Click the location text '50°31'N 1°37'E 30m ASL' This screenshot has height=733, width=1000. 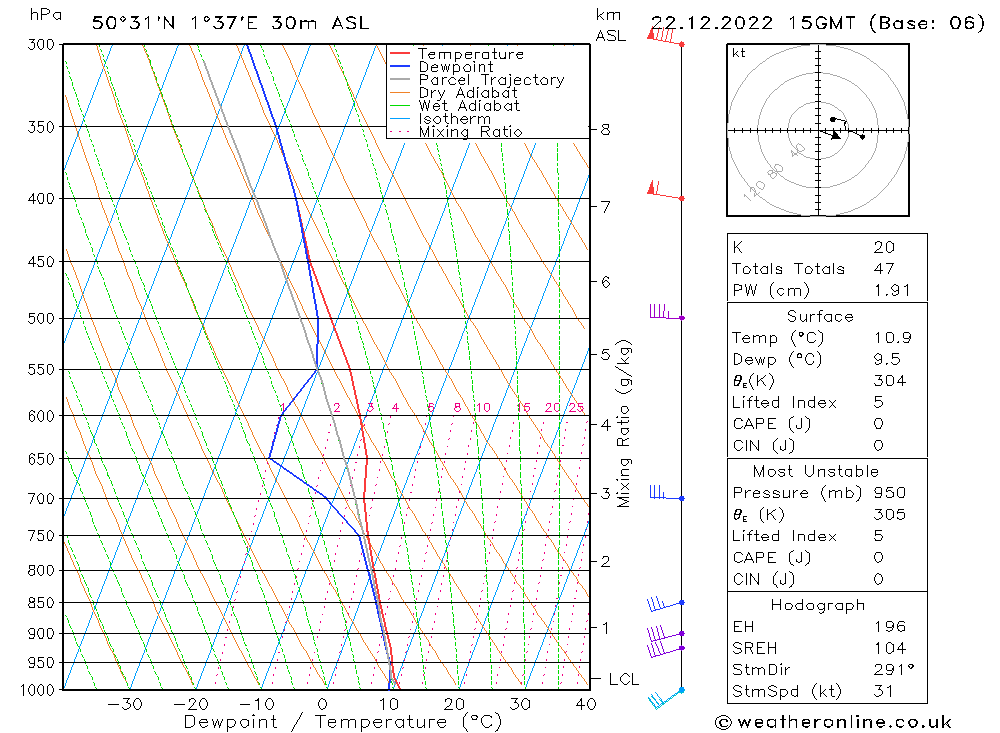pyautogui.click(x=230, y=24)
